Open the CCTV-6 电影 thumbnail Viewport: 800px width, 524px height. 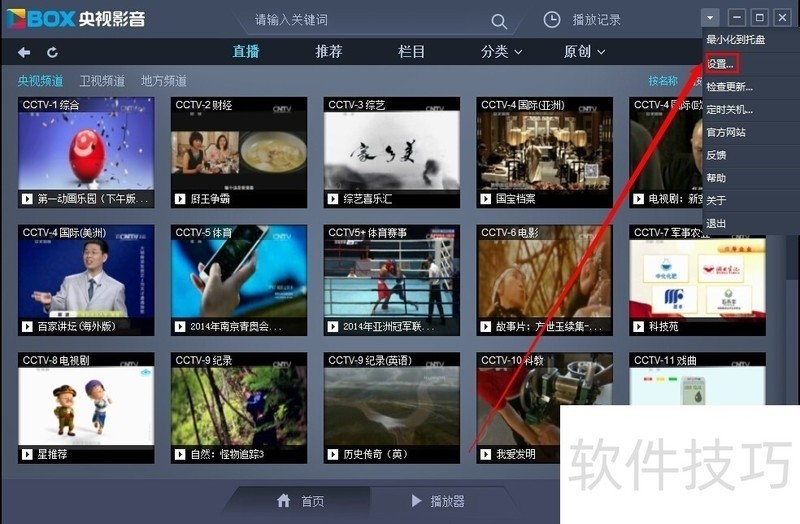[x=544, y=280]
